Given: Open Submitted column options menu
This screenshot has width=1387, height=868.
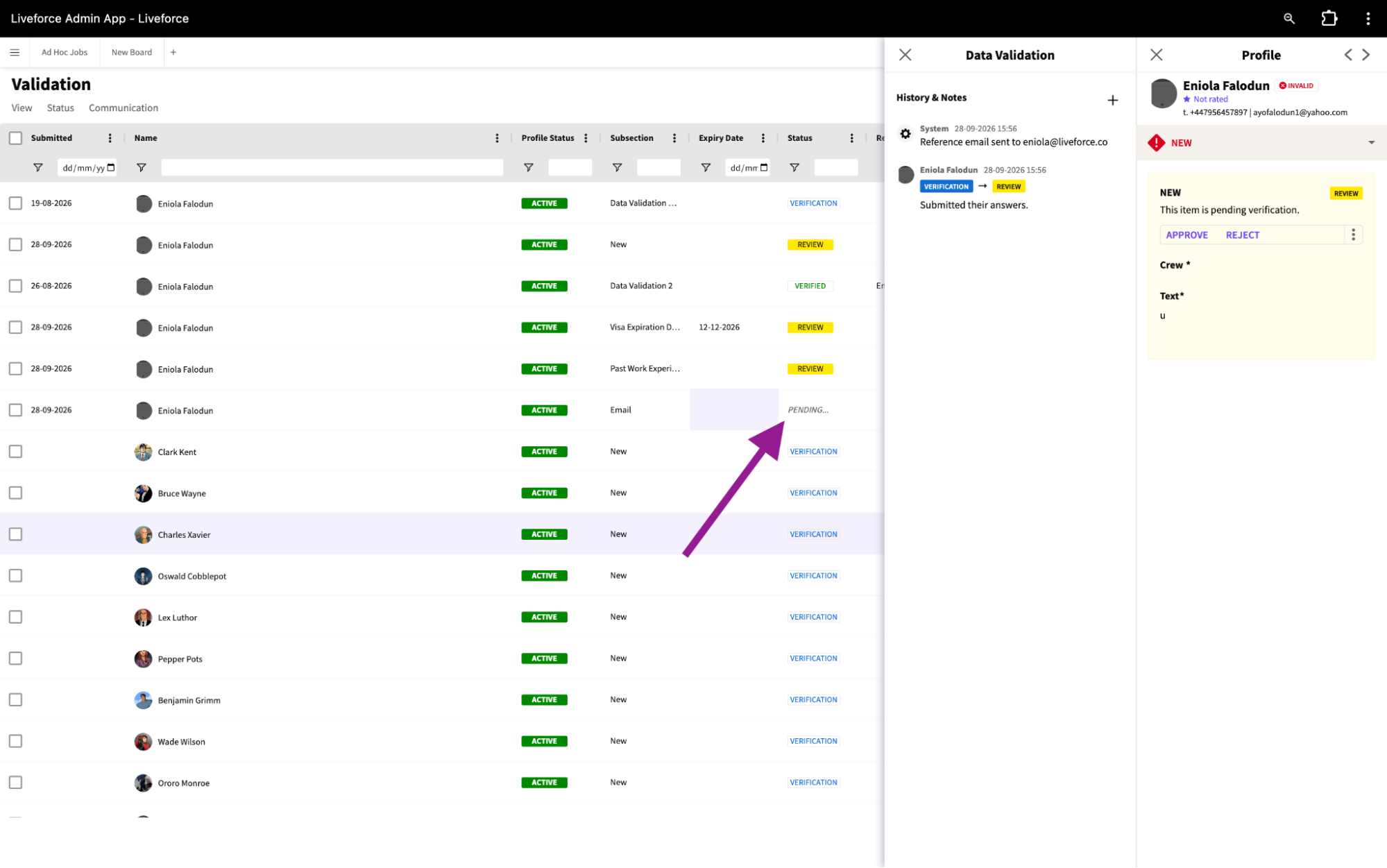Looking at the screenshot, I should coord(110,138).
